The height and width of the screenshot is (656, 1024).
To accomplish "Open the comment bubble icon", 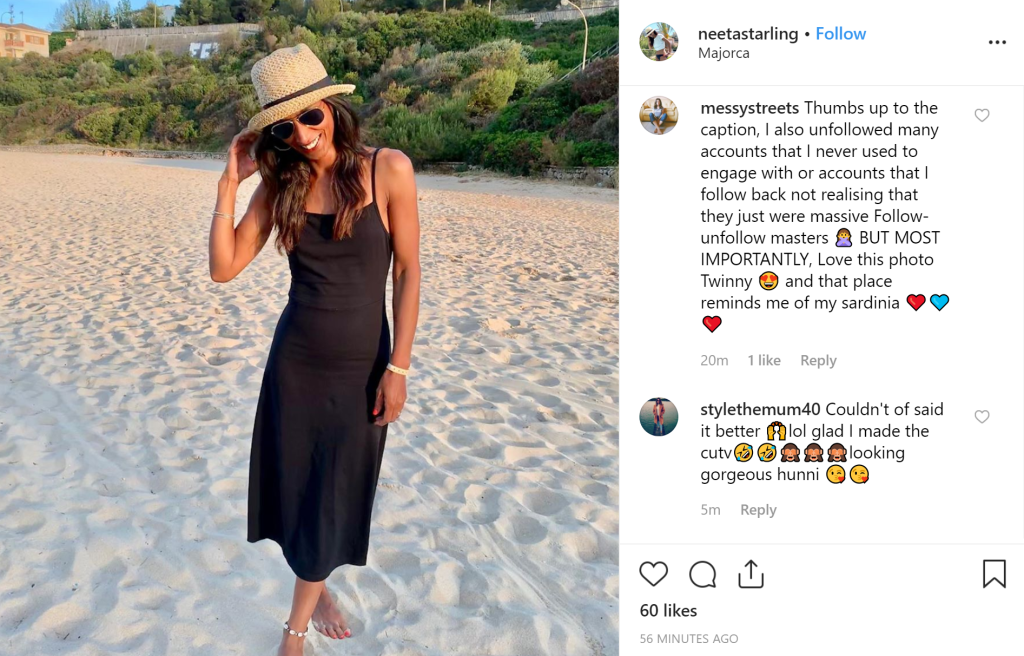I will (x=703, y=574).
